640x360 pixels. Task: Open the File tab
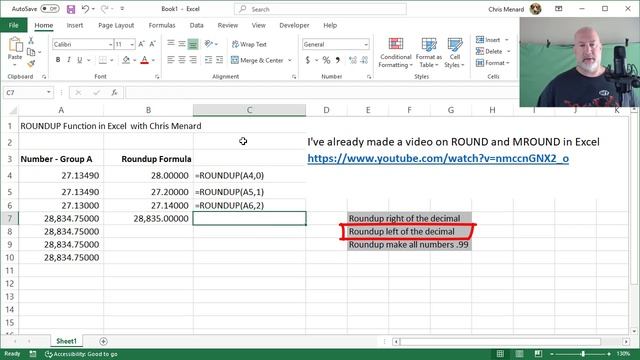click(x=13, y=25)
